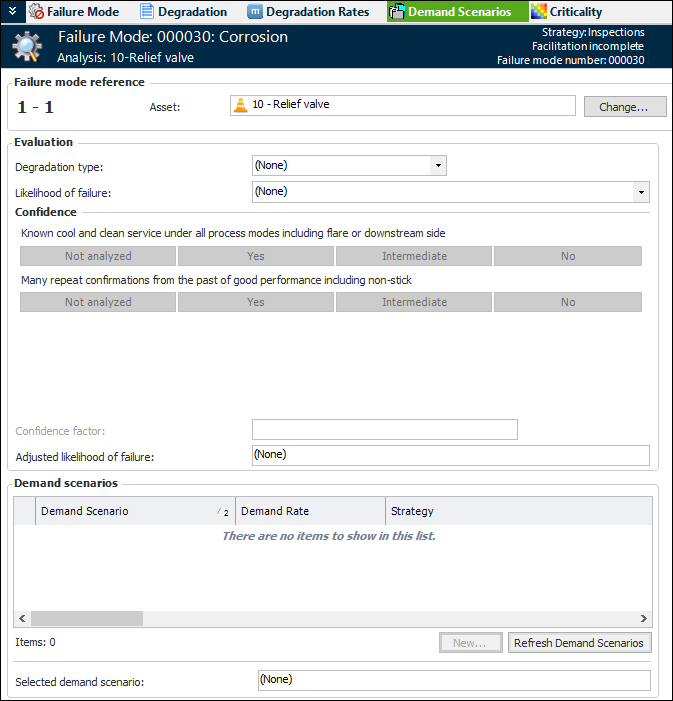Click the horizontal scrollbar left arrow
Screen dimensions: 673x701
pyautogui.click(x=22, y=619)
